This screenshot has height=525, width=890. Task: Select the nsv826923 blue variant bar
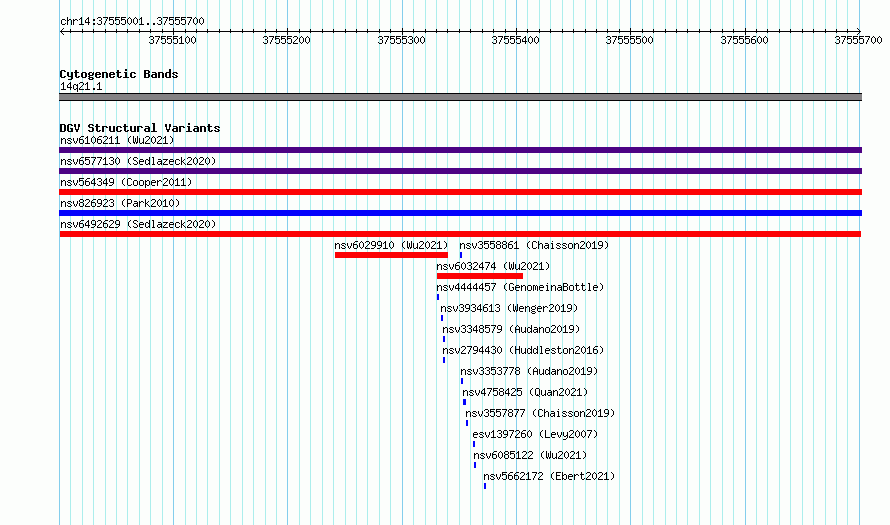click(x=460, y=213)
